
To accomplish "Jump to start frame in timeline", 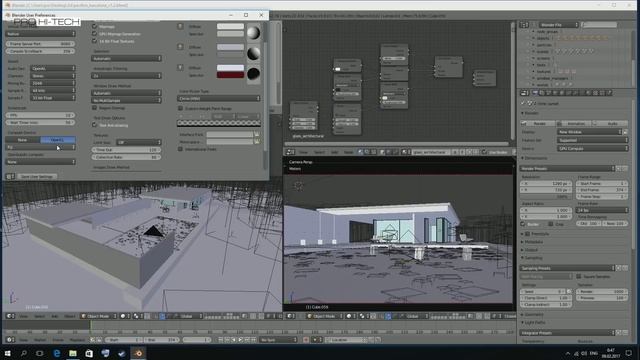I will (221, 340).
